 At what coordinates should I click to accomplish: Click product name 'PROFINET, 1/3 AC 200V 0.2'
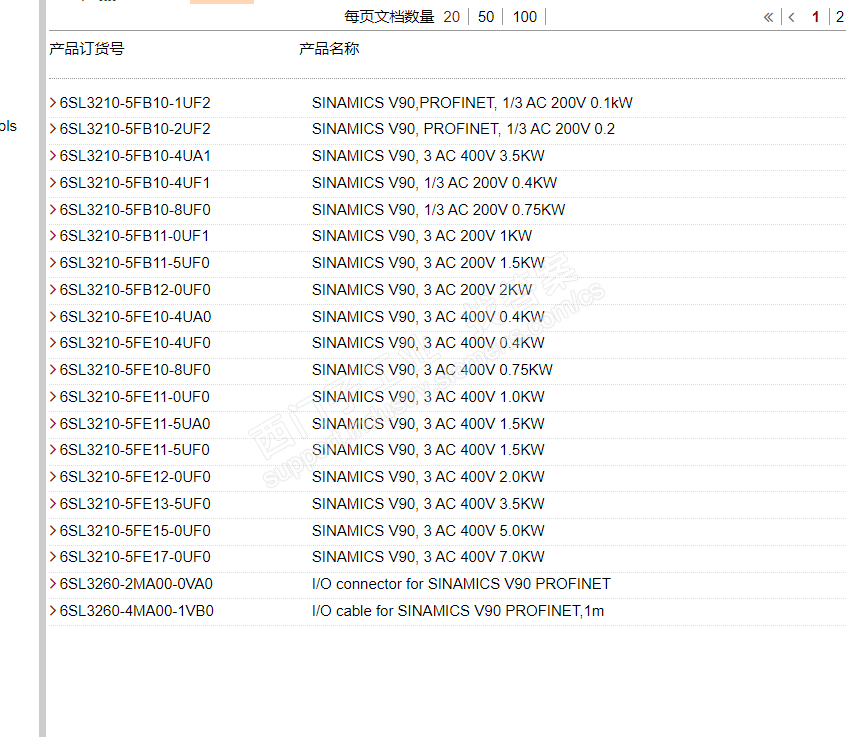(519, 129)
